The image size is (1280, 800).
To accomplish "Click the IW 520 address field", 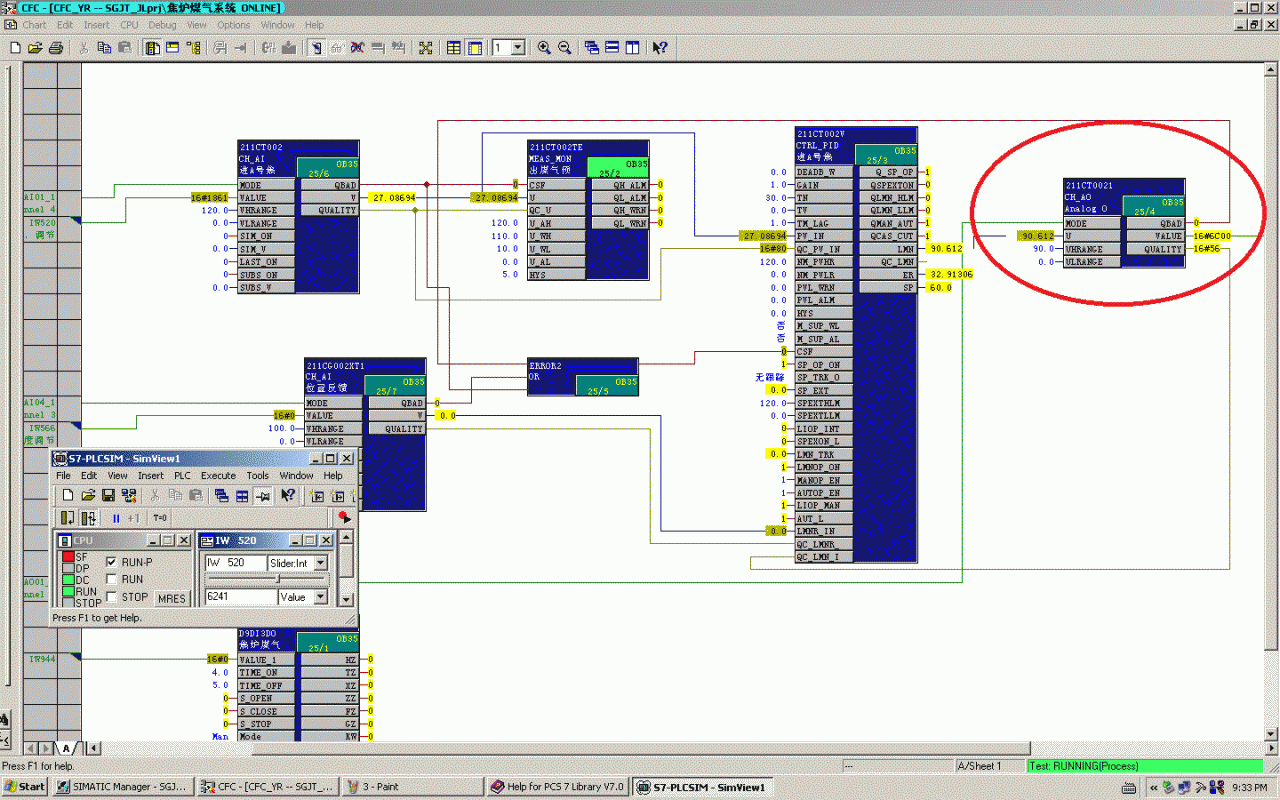I will 236,563.
